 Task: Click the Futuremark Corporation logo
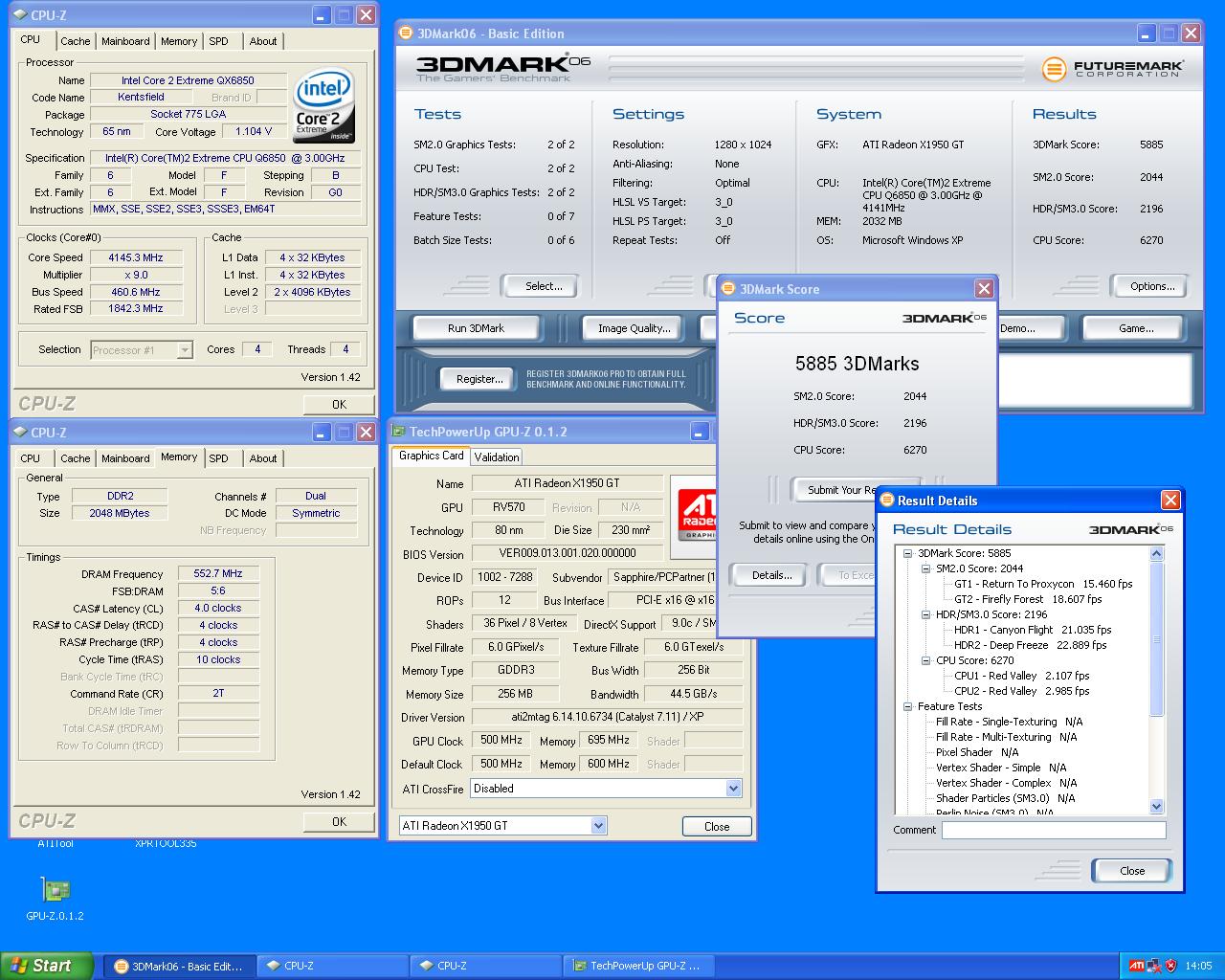click(1113, 69)
